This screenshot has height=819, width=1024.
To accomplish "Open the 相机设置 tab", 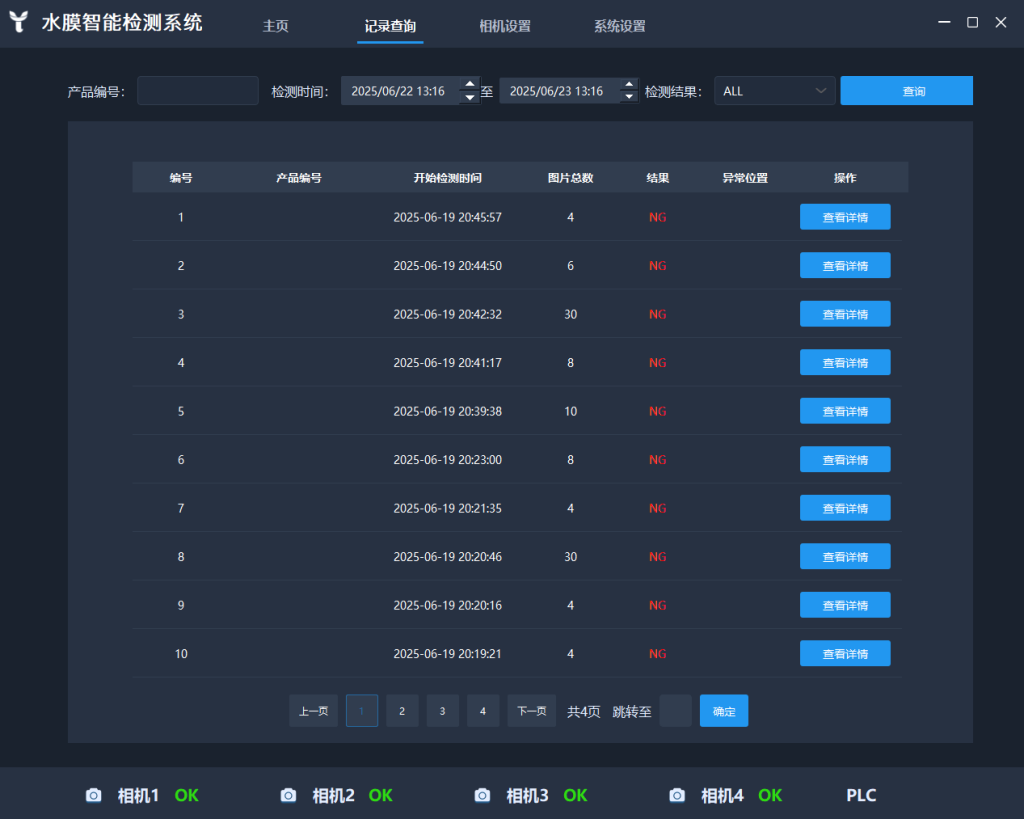I will (x=505, y=26).
